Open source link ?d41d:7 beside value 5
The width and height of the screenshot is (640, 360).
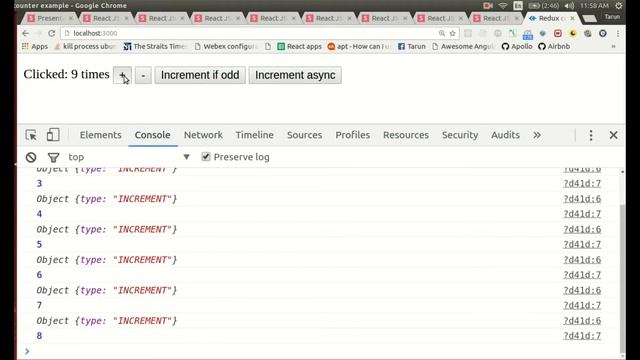(582, 244)
